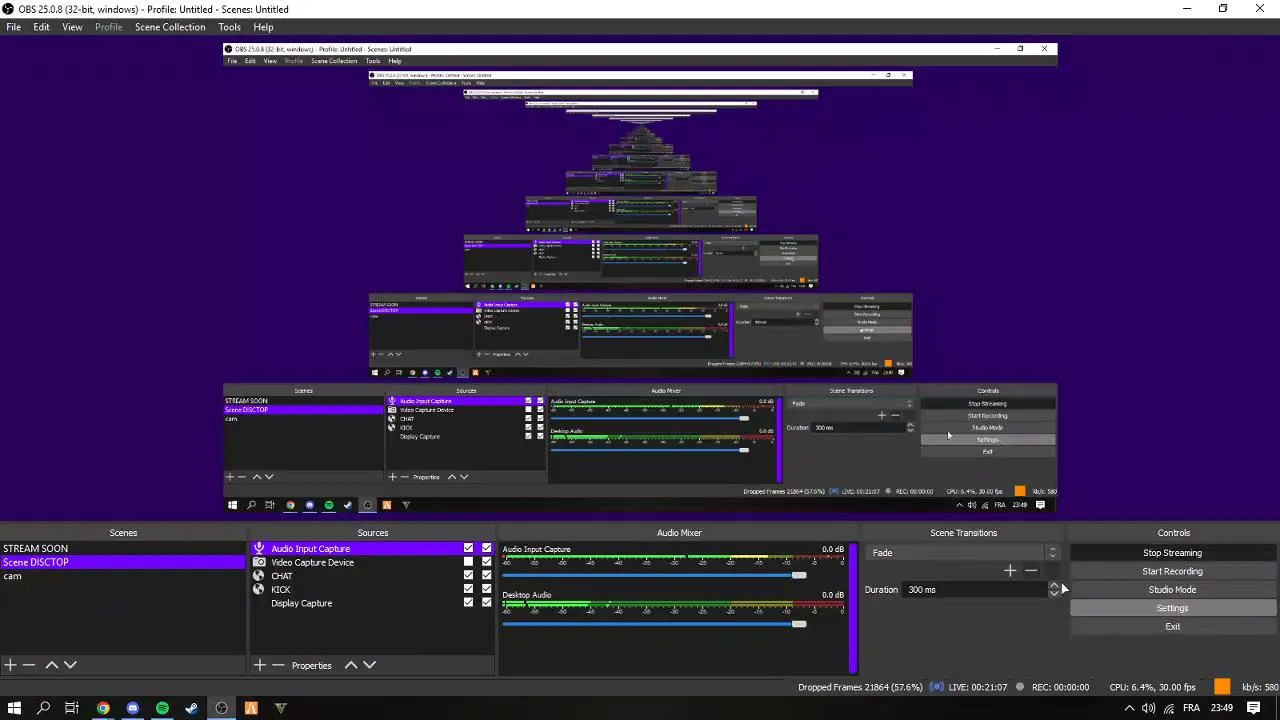Screen dimensions: 1280x720
Task: Toggle visibility checkbox for Audio Input Capture
Action: coord(468,549)
